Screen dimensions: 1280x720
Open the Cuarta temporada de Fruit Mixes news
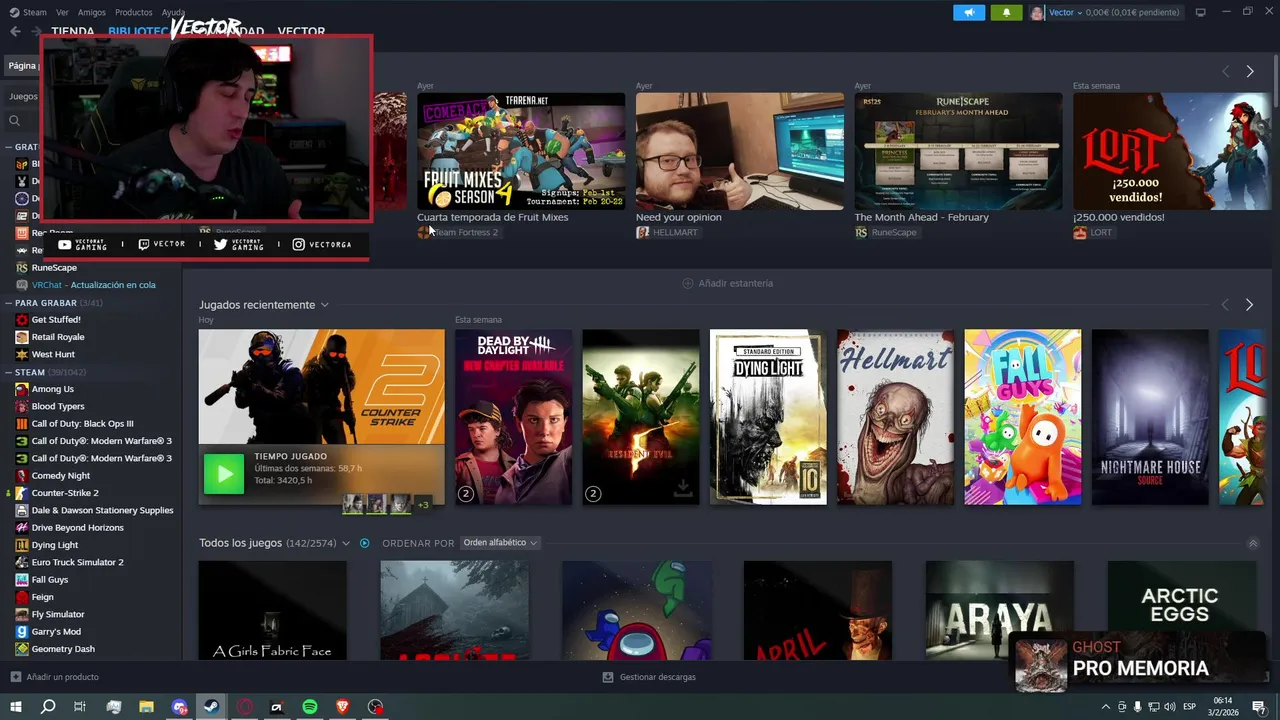tap(521, 151)
